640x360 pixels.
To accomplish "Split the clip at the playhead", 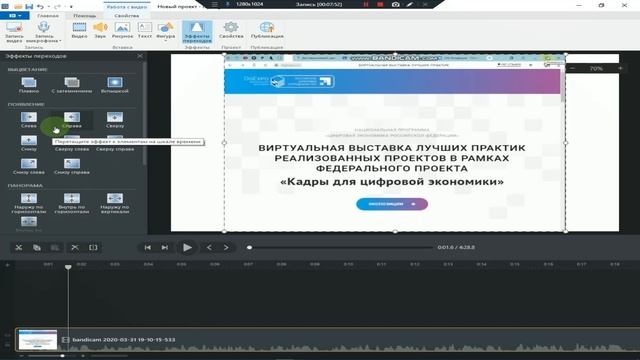I will (x=75, y=247).
